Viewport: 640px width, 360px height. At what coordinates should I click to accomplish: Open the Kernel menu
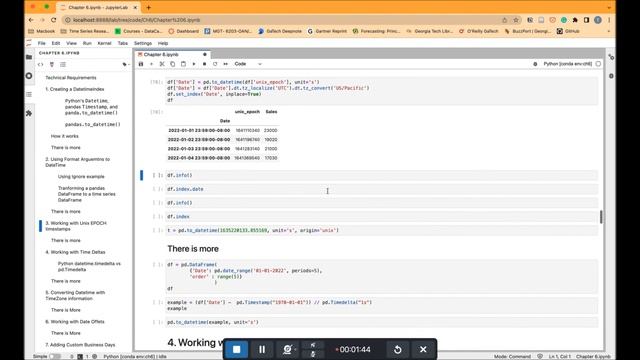104,43
